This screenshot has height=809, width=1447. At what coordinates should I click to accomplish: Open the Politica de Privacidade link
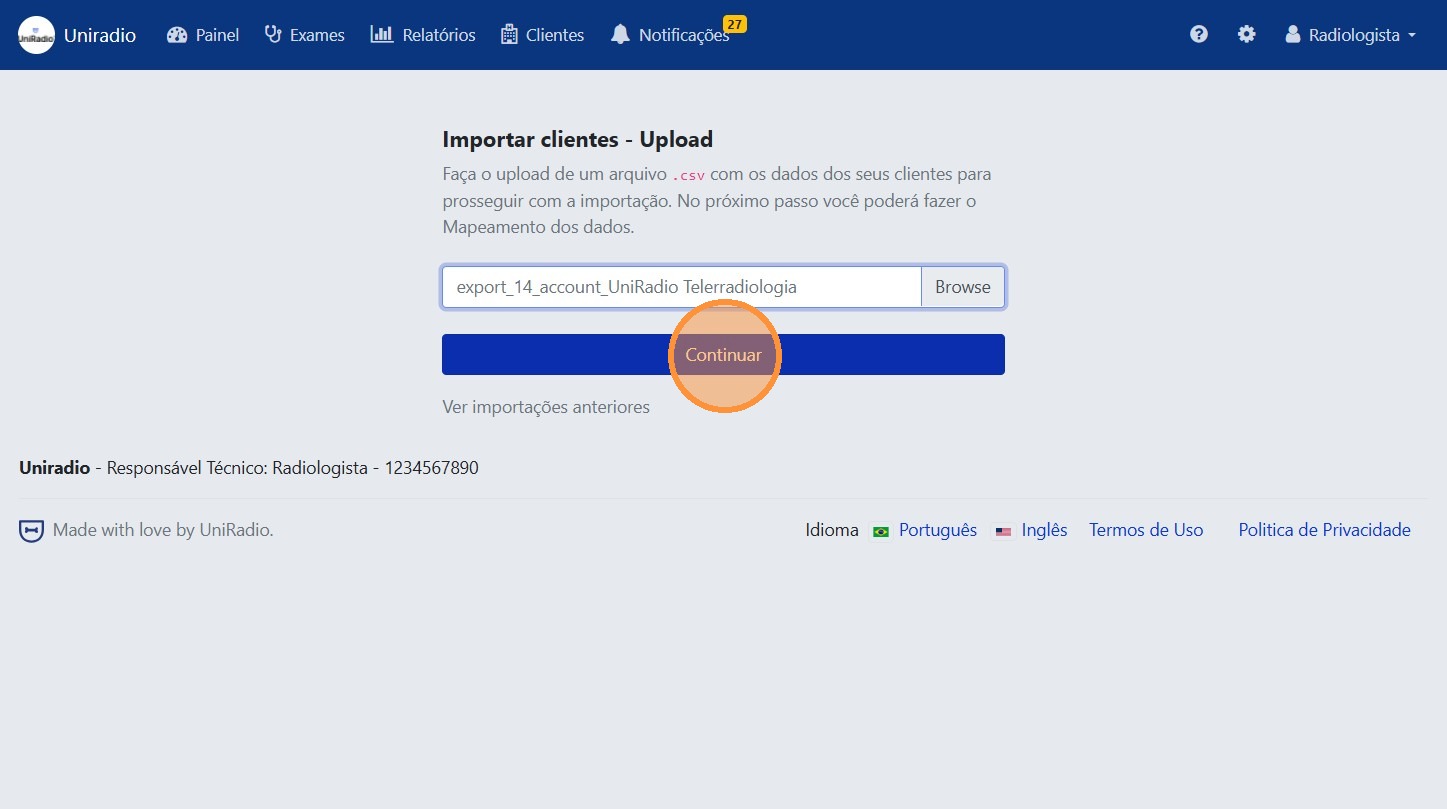[1324, 530]
